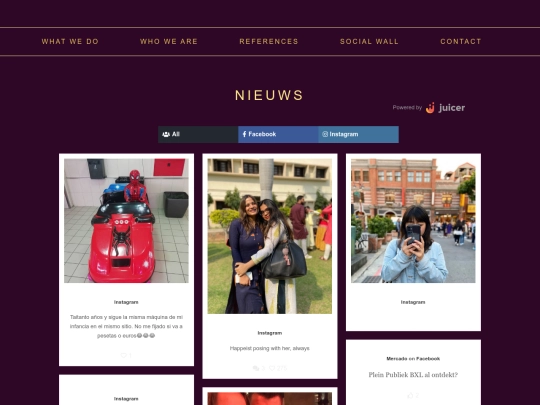Image resolution: width=540 pixels, height=405 pixels.
Task: Open the Contact menu link
Action: (x=461, y=41)
